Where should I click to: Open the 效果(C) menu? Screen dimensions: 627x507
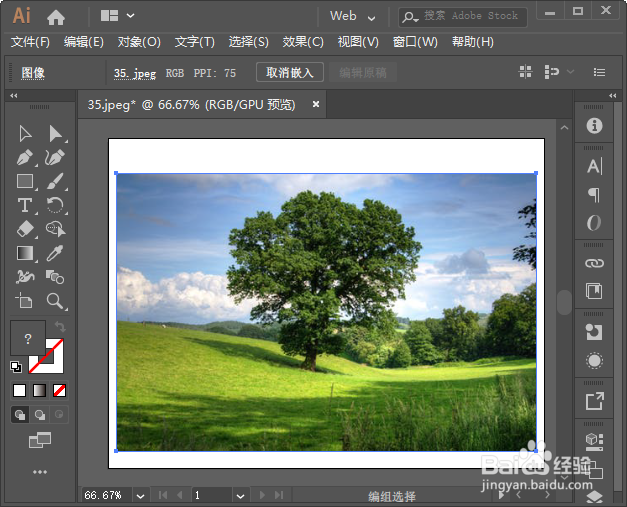coord(303,42)
